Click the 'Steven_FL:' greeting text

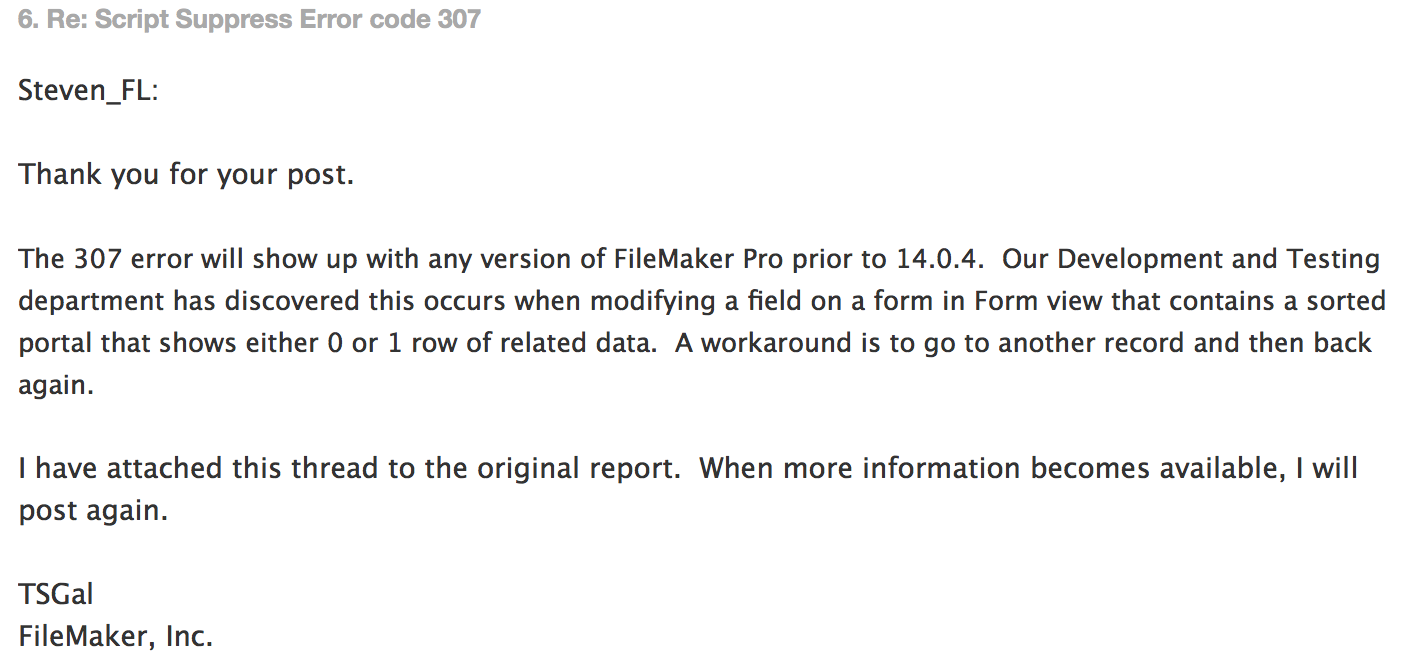(x=89, y=91)
